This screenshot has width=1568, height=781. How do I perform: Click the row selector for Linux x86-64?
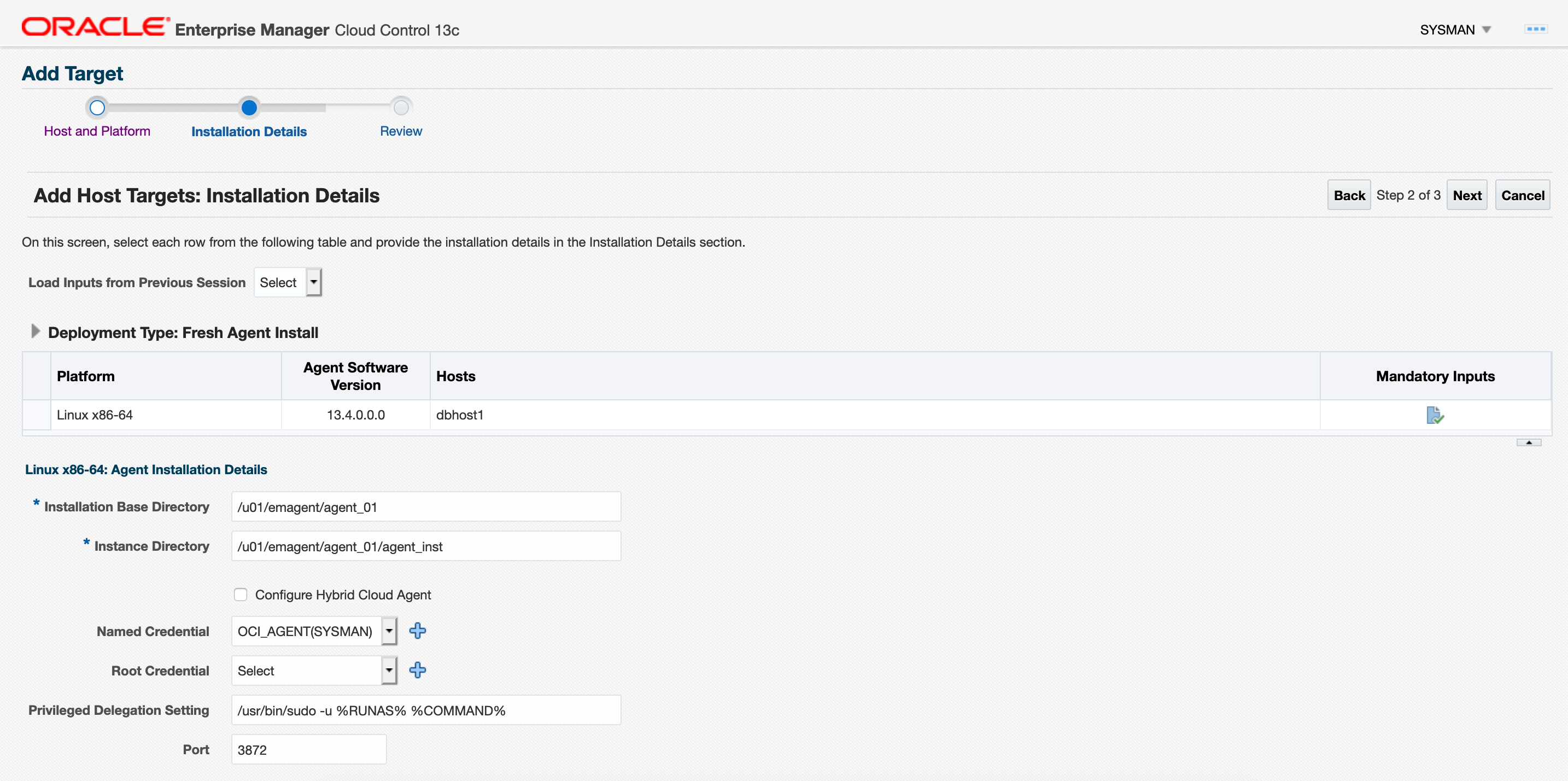click(x=37, y=415)
